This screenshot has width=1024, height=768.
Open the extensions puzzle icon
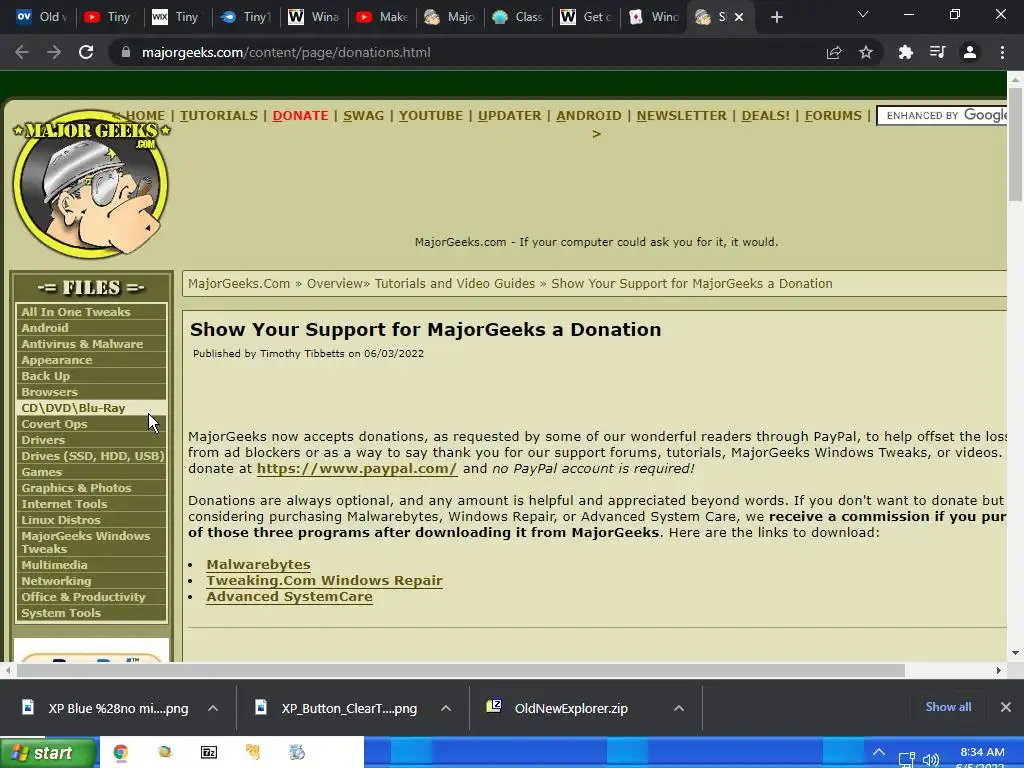point(906,52)
